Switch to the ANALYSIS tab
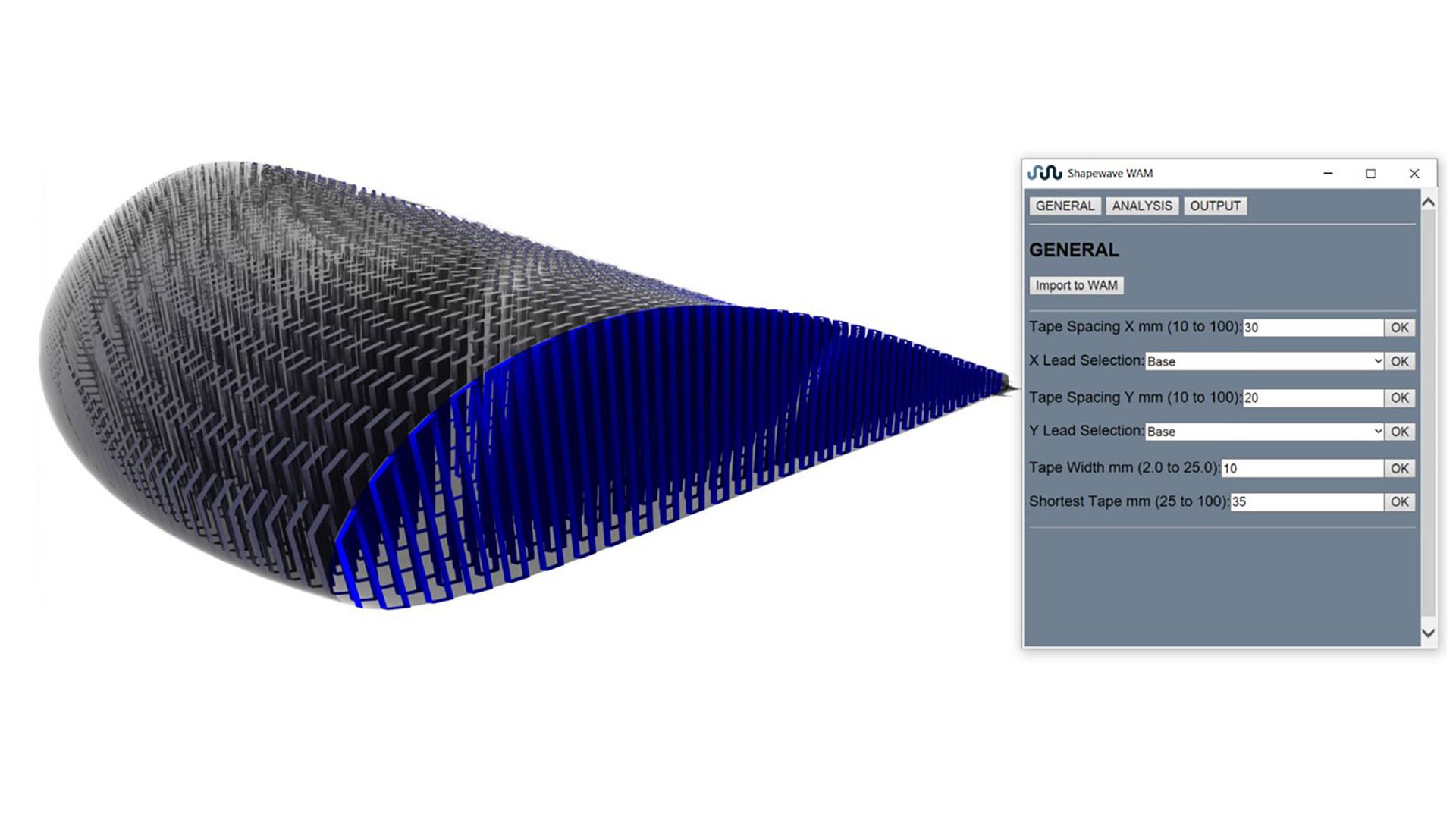This screenshot has width=1456, height=820. coord(1141,206)
